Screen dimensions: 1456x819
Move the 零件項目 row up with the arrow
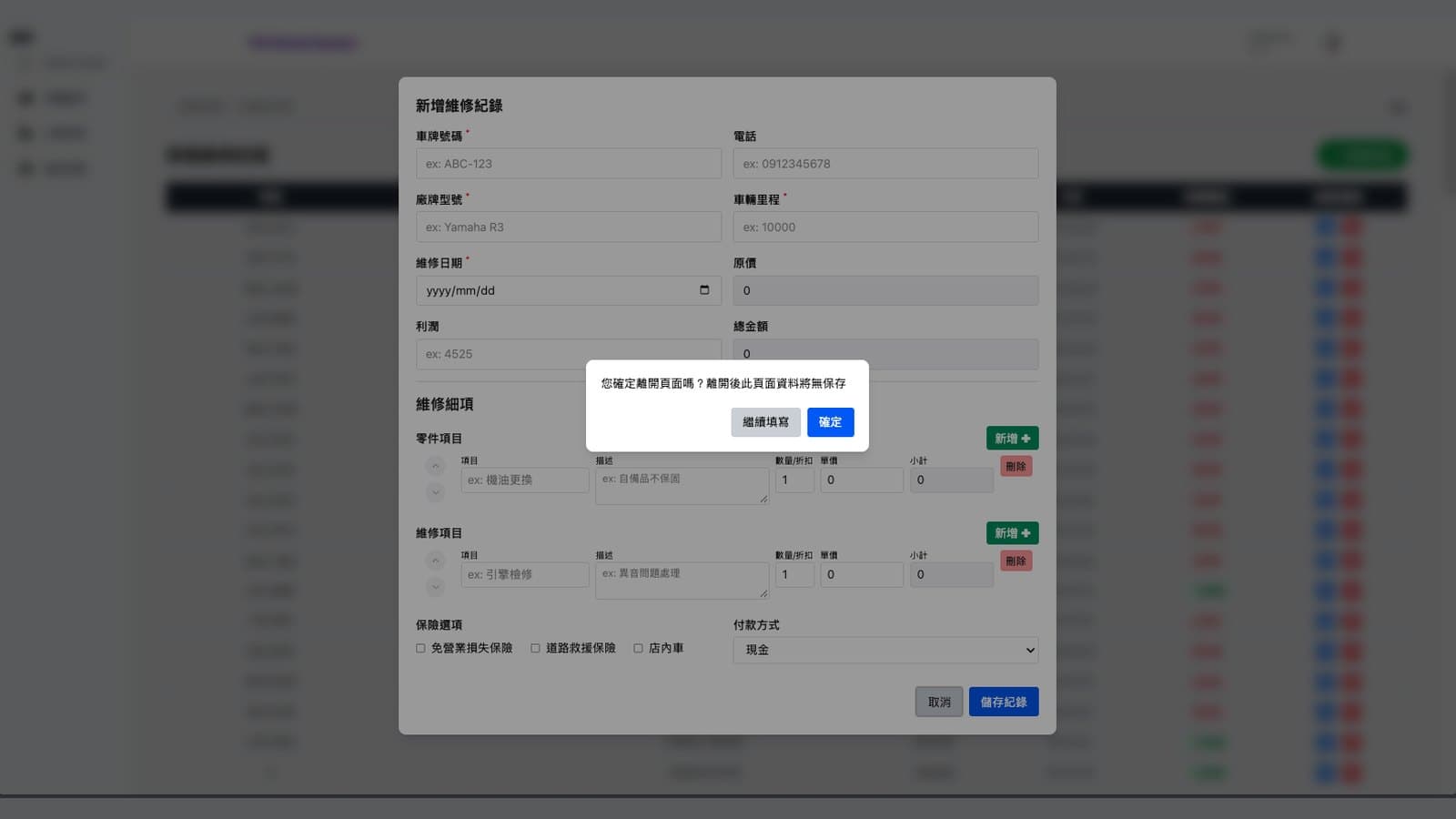pos(436,467)
